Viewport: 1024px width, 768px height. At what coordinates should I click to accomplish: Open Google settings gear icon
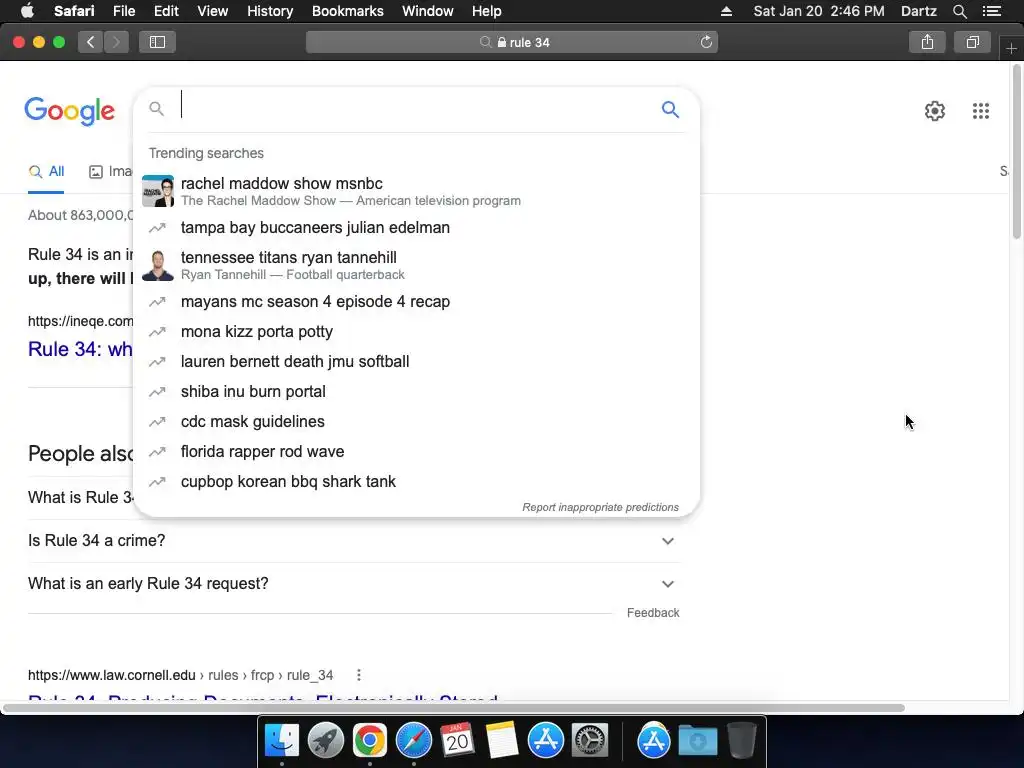coord(935,111)
